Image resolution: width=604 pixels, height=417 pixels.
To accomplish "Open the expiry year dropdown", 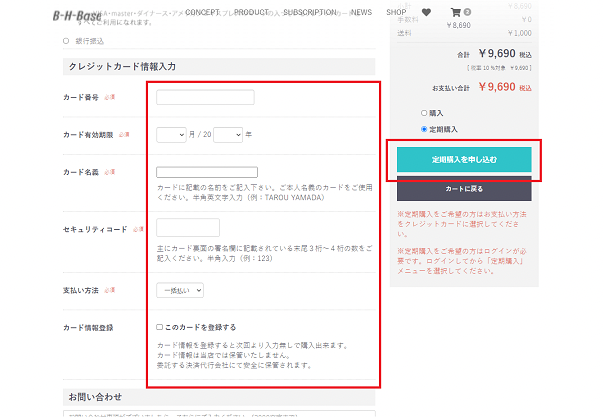I will 228,135.
